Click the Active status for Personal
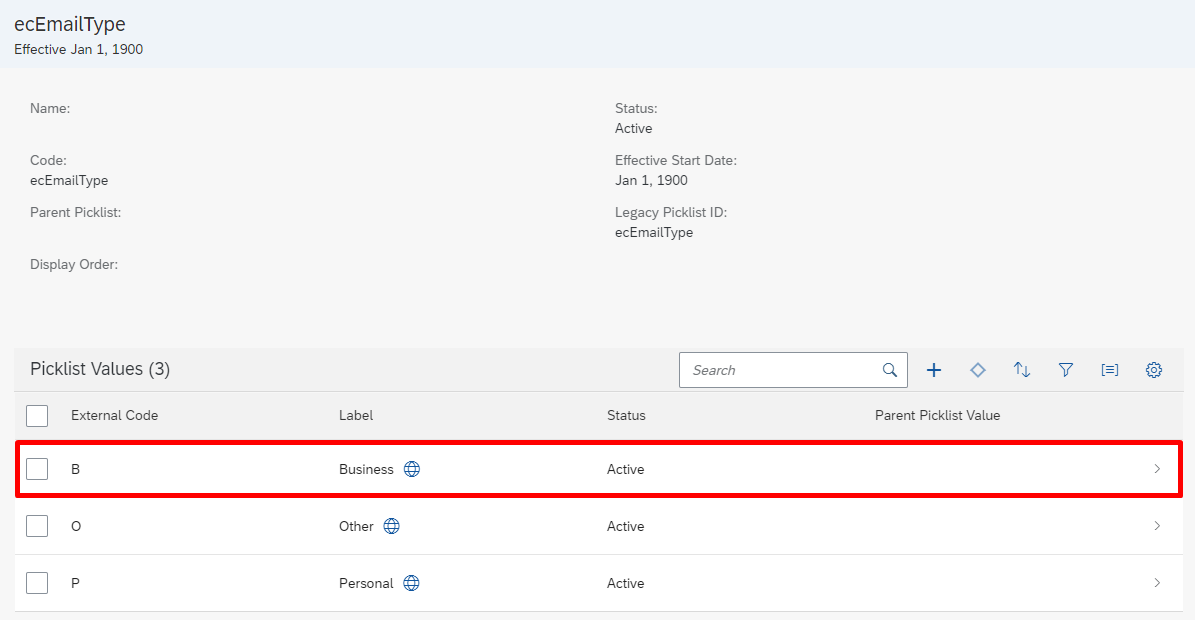The image size is (1195, 620). tap(625, 582)
